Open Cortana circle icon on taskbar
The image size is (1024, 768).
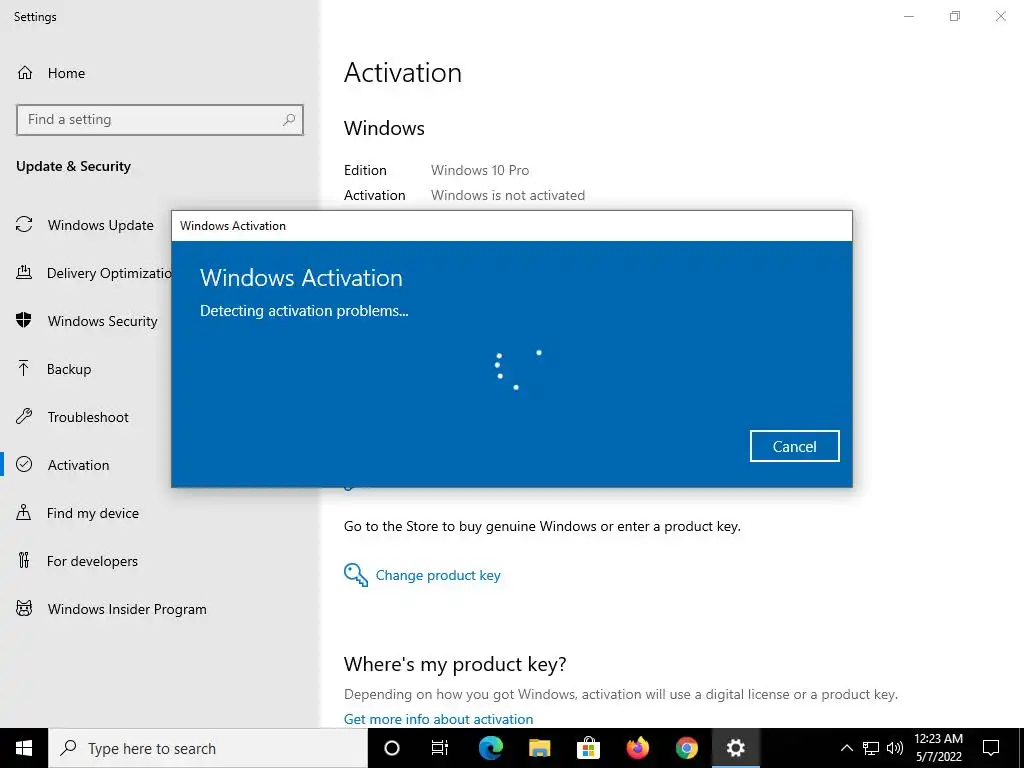392,748
